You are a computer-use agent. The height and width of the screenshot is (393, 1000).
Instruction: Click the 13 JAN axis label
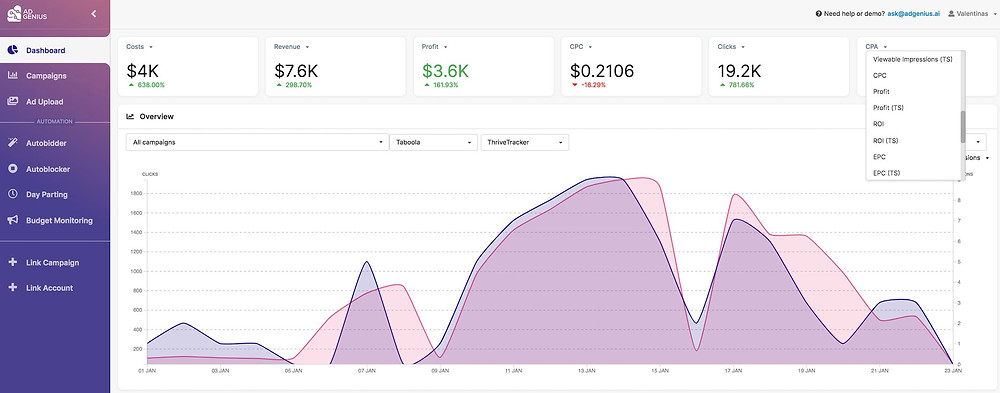587,370
